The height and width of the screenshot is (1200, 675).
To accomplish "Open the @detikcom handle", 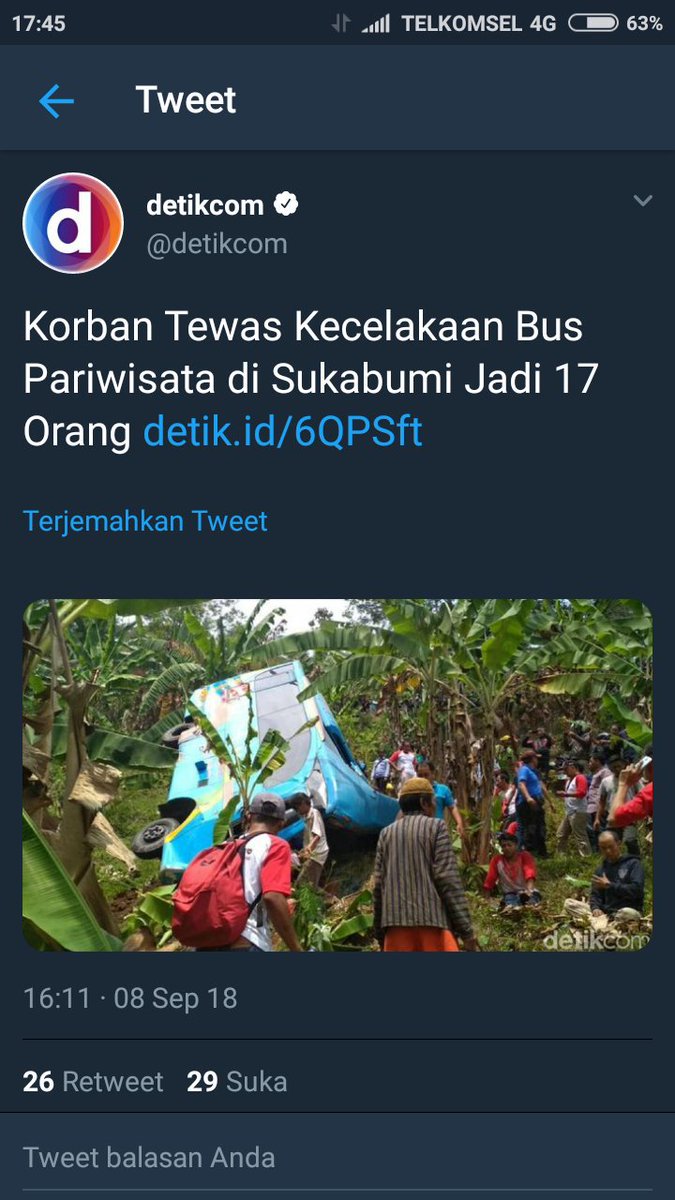I will (217, 244).
